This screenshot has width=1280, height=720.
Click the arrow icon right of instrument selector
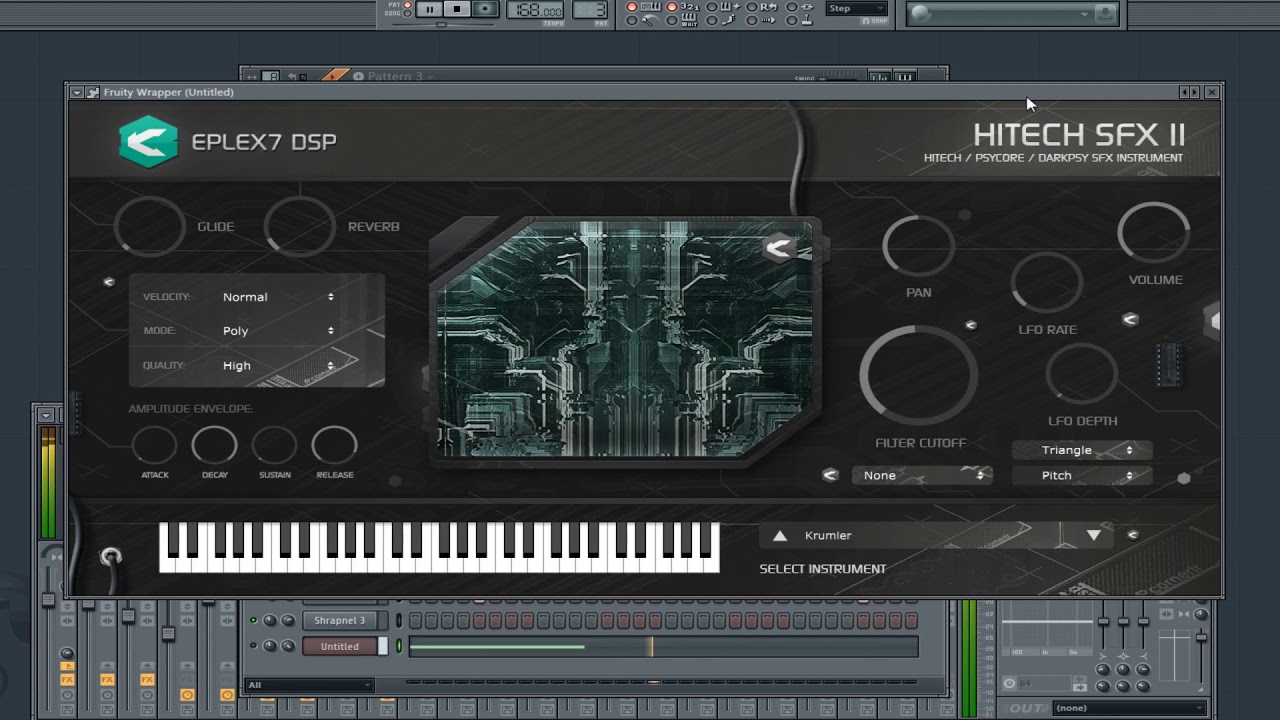1133,535
